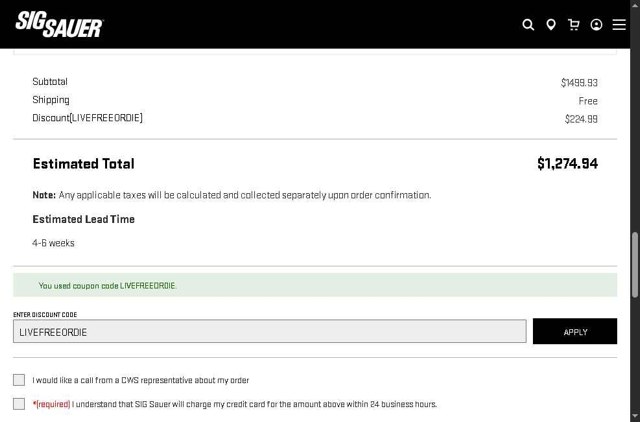Click the Discount[LIVEFREEORDIE] label
The image size is (640, 422).
[x=87, y=118]
